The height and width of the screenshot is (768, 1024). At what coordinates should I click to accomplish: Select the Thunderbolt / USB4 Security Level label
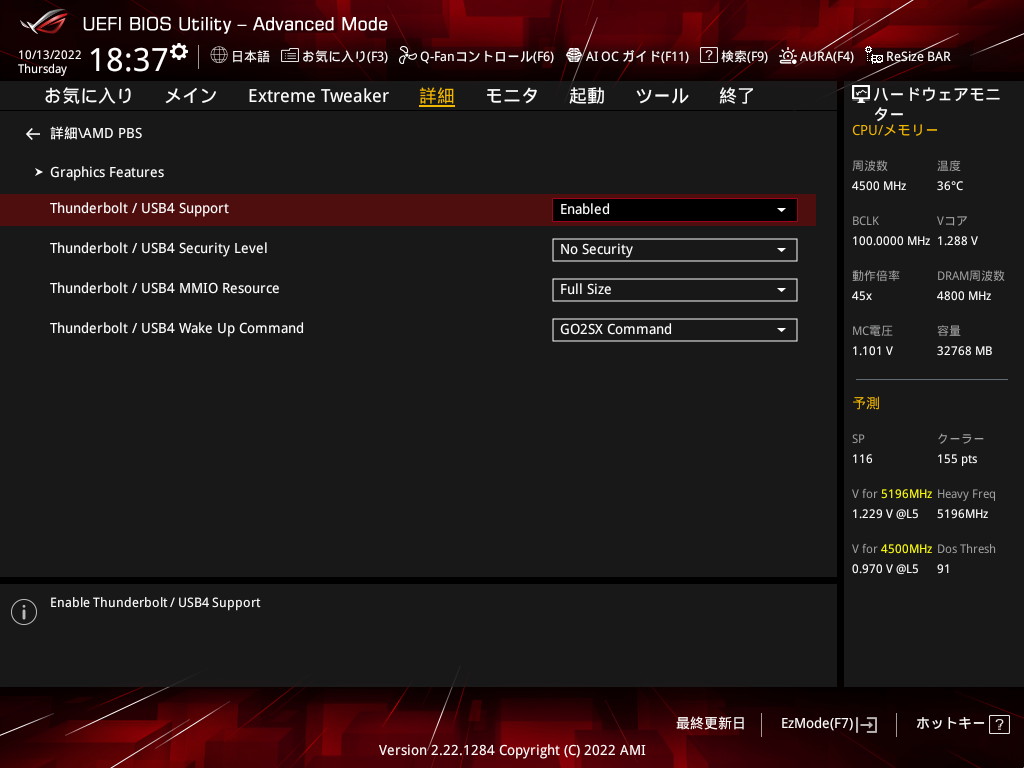(x=159, y=249)
